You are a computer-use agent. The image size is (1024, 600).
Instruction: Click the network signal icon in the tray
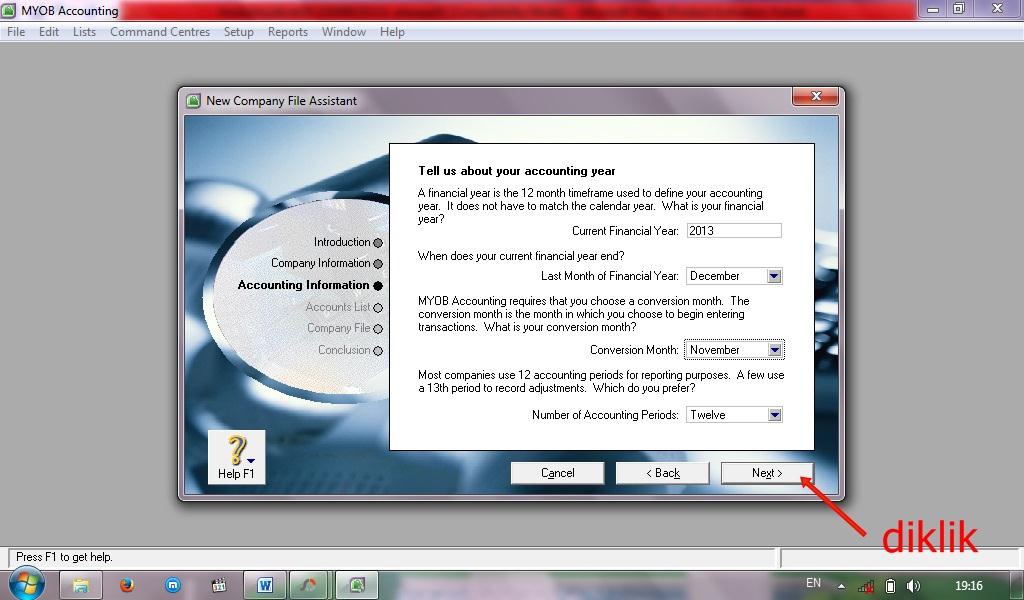pos(866,584)
